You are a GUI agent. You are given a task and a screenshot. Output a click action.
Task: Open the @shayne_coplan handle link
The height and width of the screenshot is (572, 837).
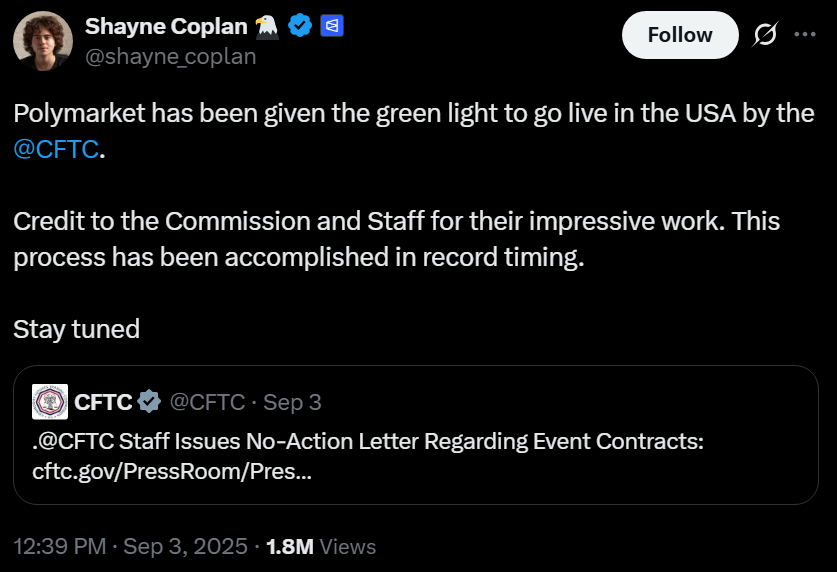tap(170, 56)
